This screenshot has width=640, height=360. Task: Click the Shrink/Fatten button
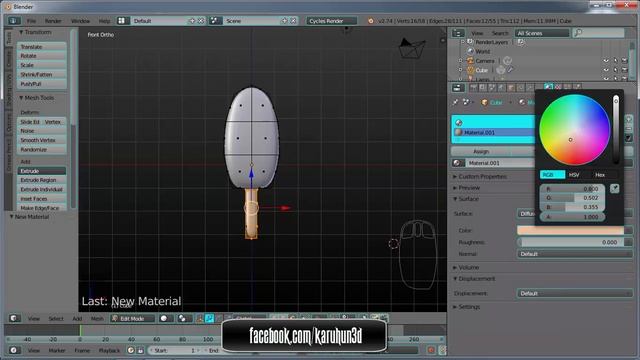42,74
